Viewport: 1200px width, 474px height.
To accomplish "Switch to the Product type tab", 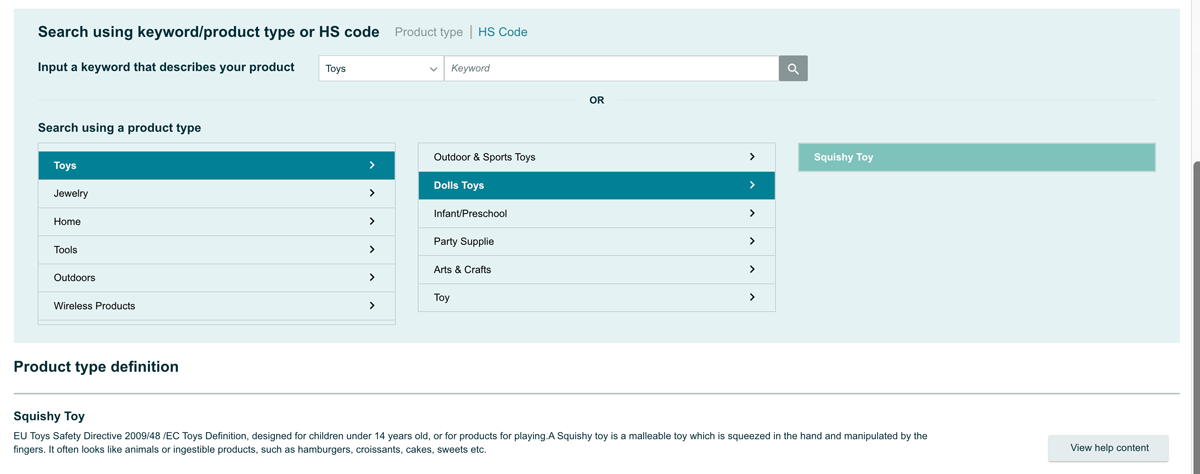I will click(428, 32).
